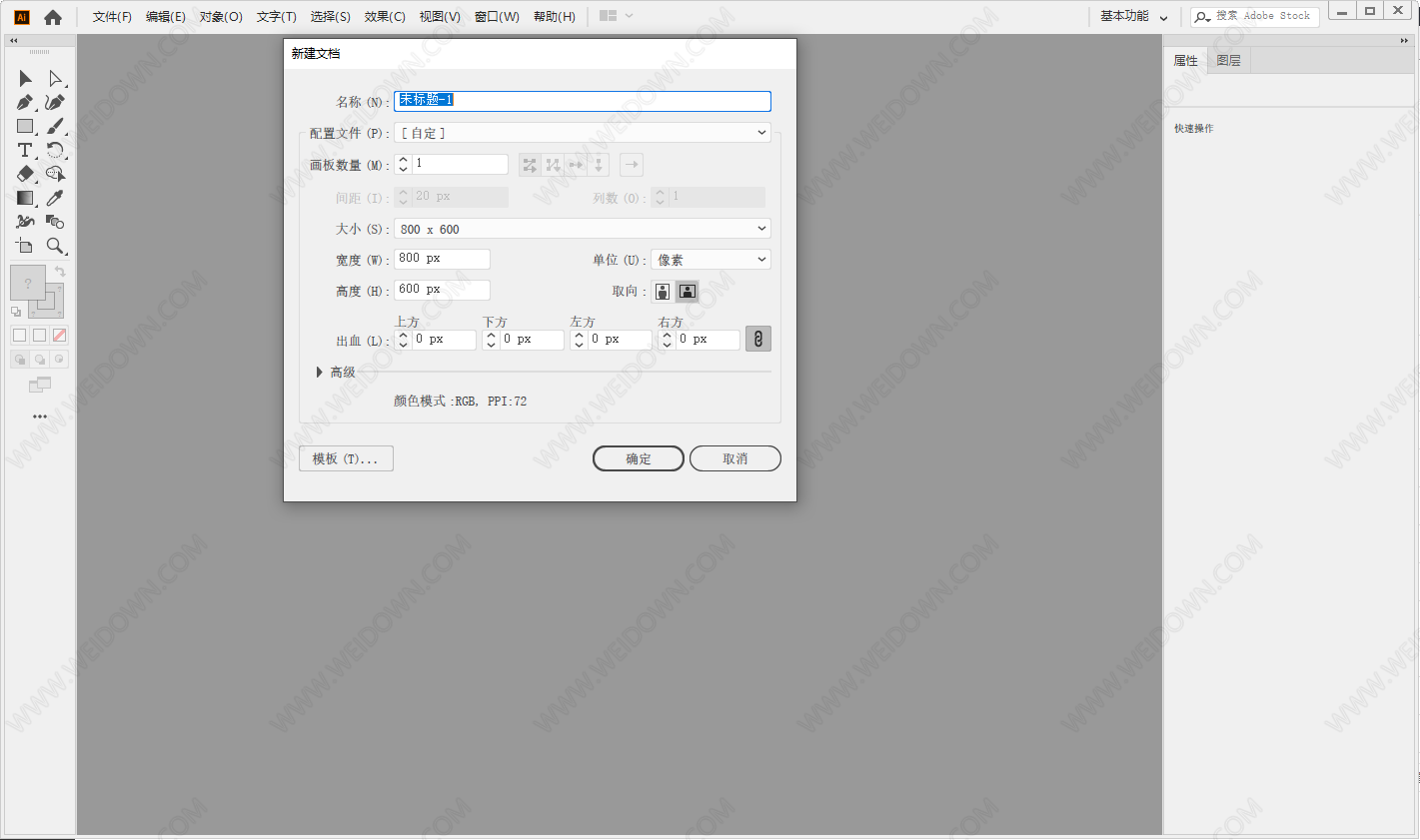Click the right-to-left layout arrow icon
Viewport: 1420px width, 840px height.
pos(631,165)
